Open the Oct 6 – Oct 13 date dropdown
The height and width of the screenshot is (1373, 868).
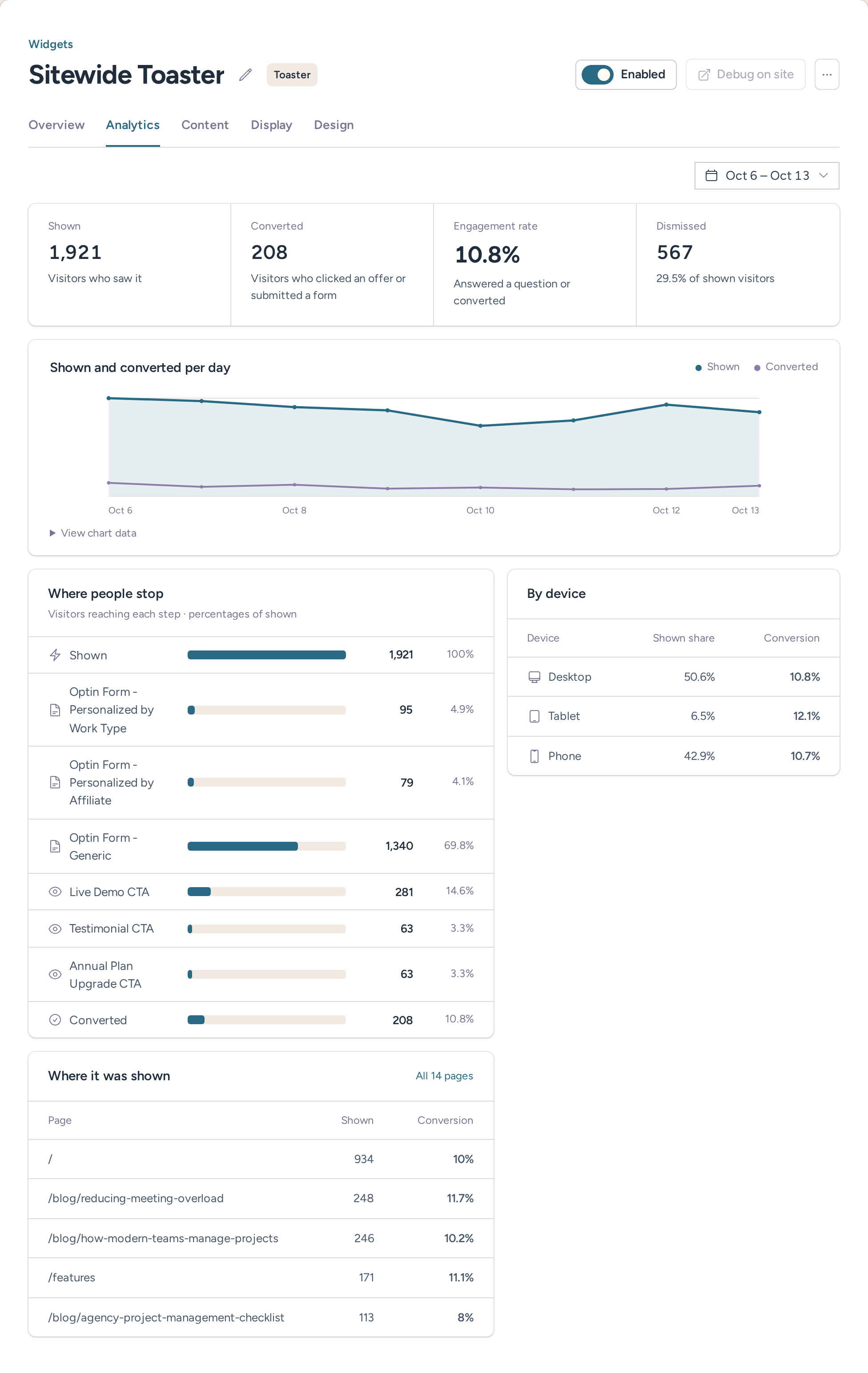click(x=767, y=176)
